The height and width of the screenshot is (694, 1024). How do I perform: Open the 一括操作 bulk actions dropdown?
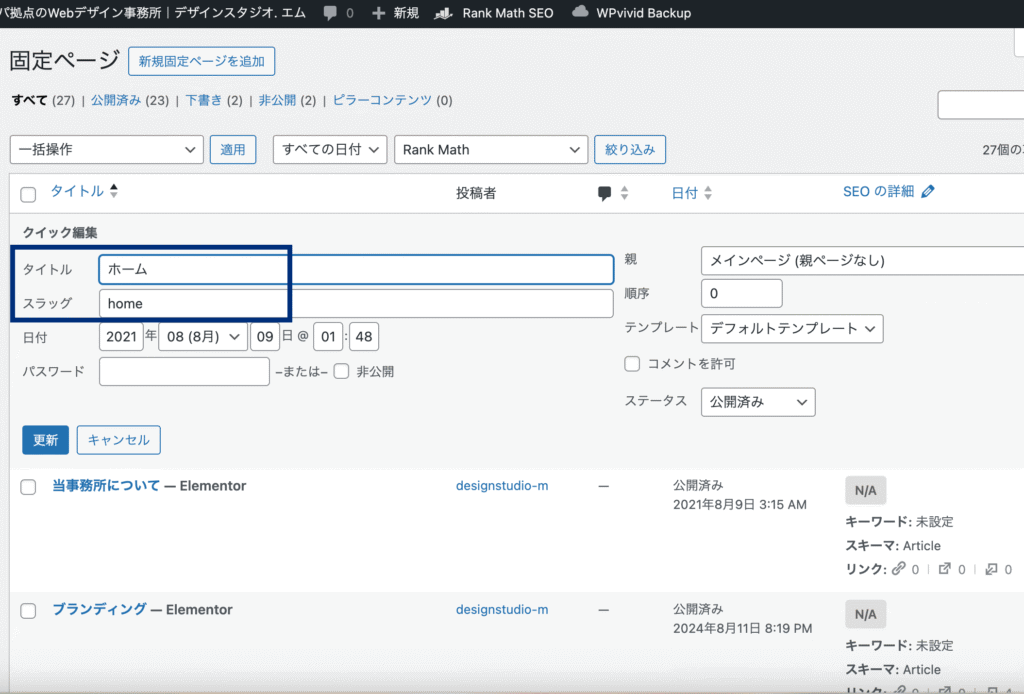tap(107, 150)
